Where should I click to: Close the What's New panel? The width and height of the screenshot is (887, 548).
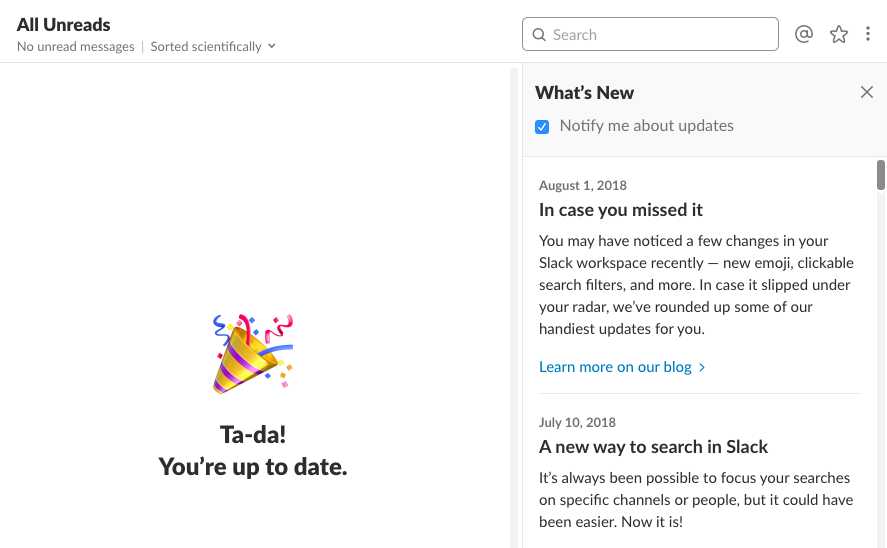[x=867, y=92]
